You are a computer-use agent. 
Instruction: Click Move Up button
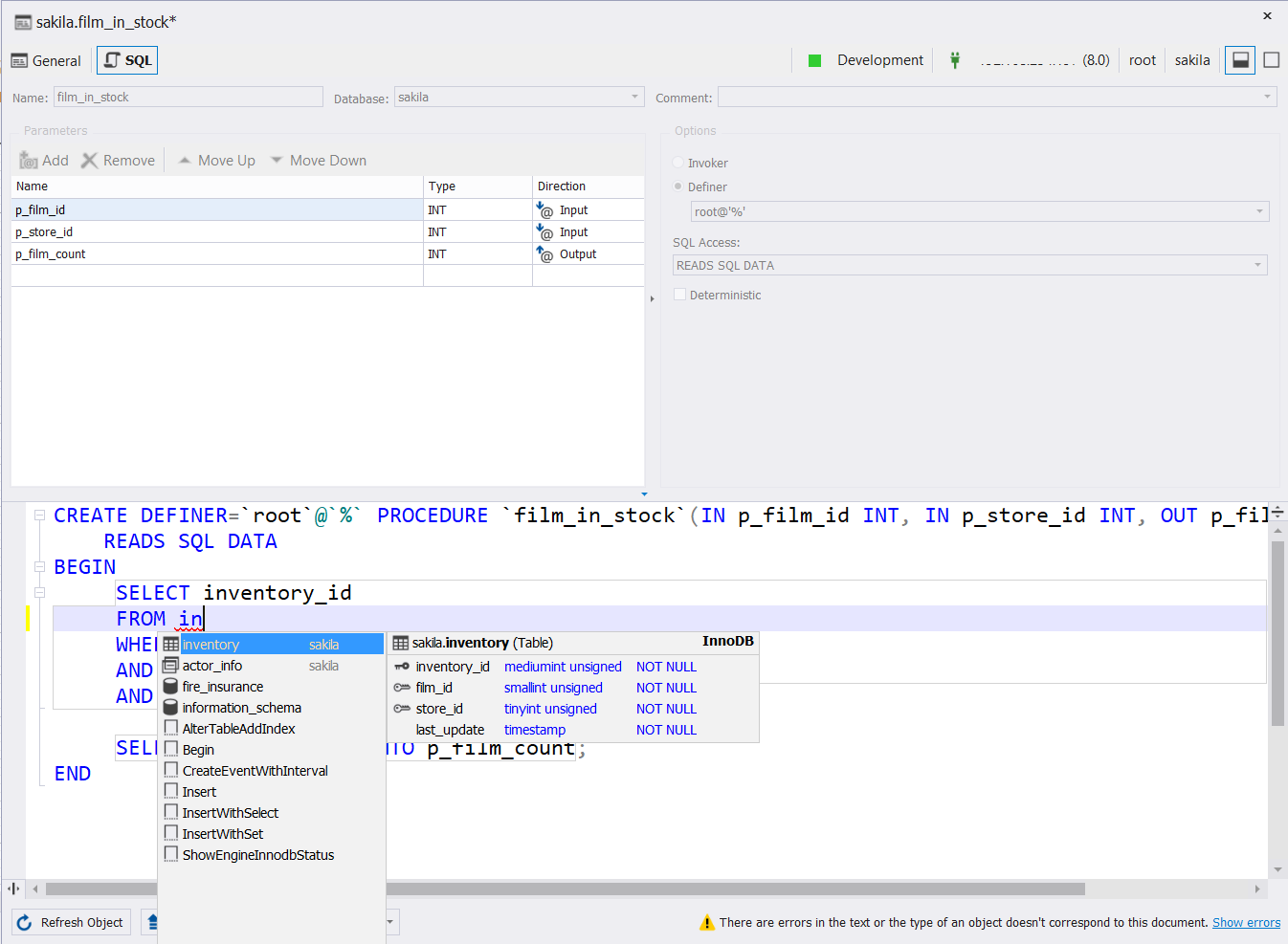[x=216, y=161]
